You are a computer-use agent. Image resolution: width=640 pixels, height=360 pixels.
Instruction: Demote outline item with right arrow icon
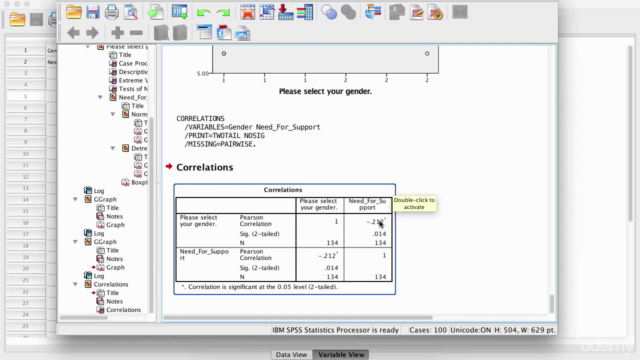93,33
